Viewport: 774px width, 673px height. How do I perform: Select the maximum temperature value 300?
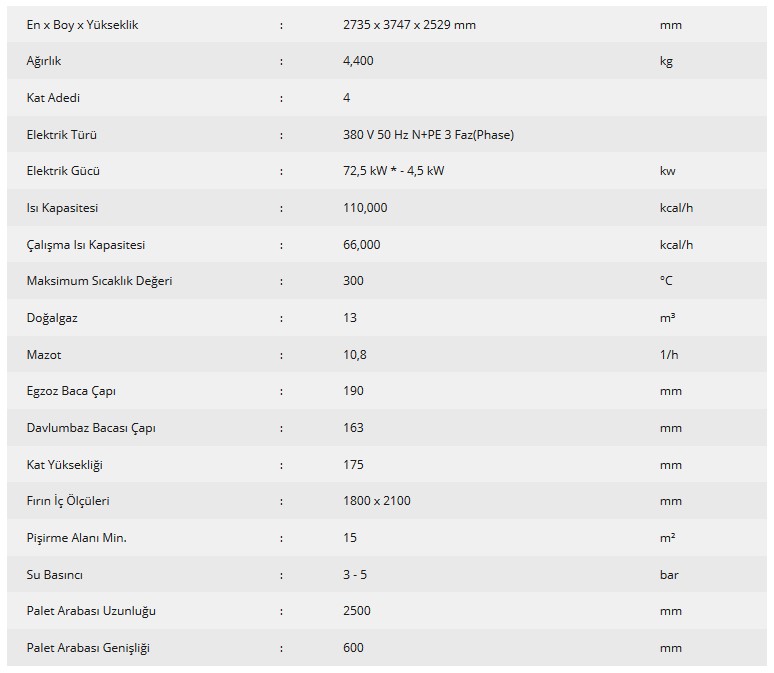(353, 281)
